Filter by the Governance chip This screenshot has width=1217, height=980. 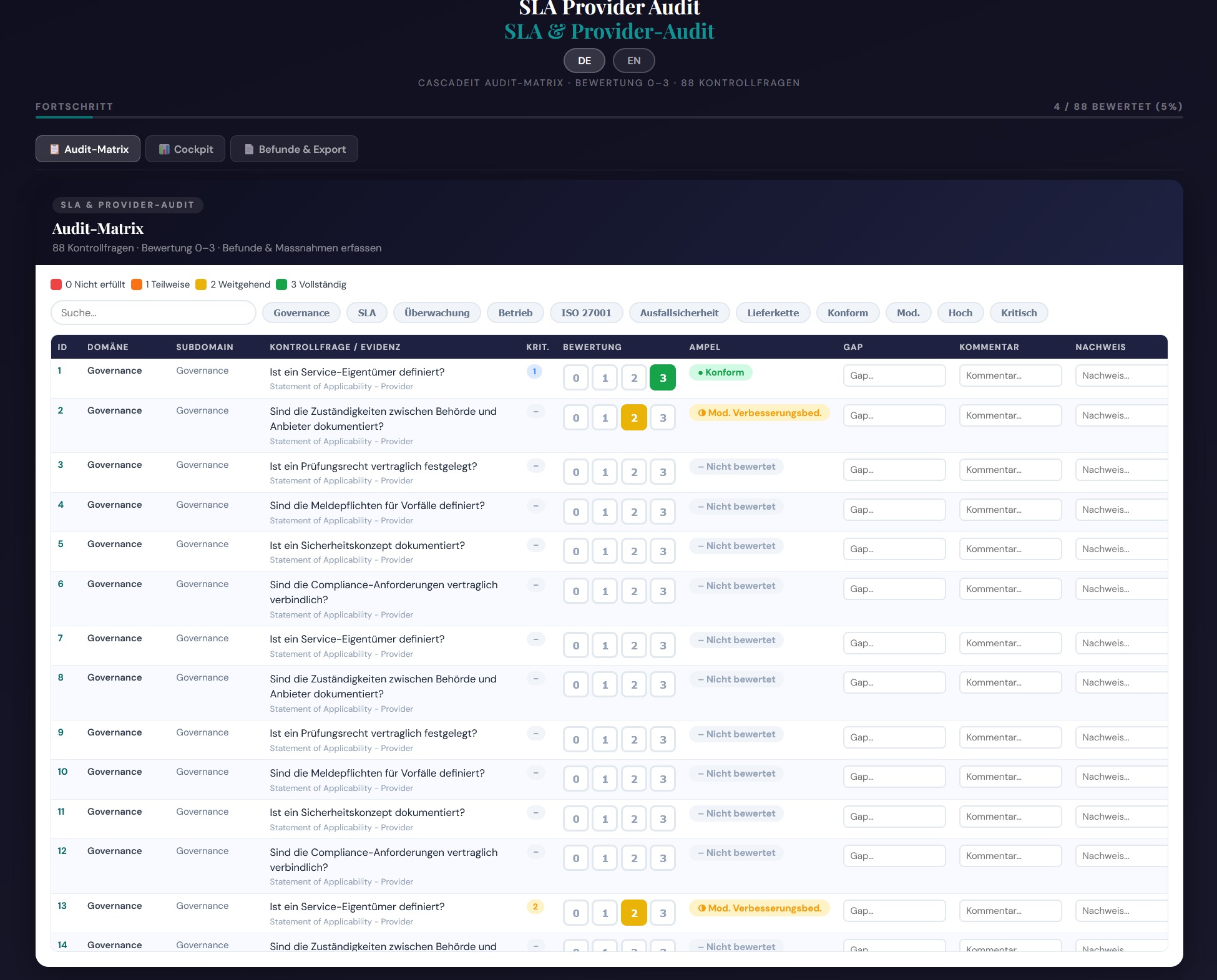coord(301,313)
